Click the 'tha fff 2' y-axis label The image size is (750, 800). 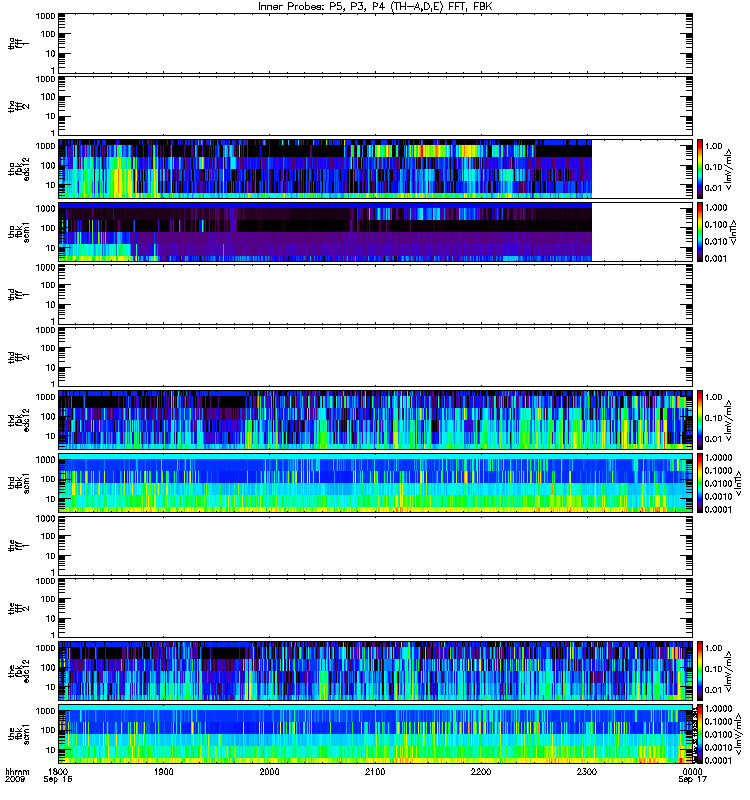pyautogui.click(x=18, y=106)
